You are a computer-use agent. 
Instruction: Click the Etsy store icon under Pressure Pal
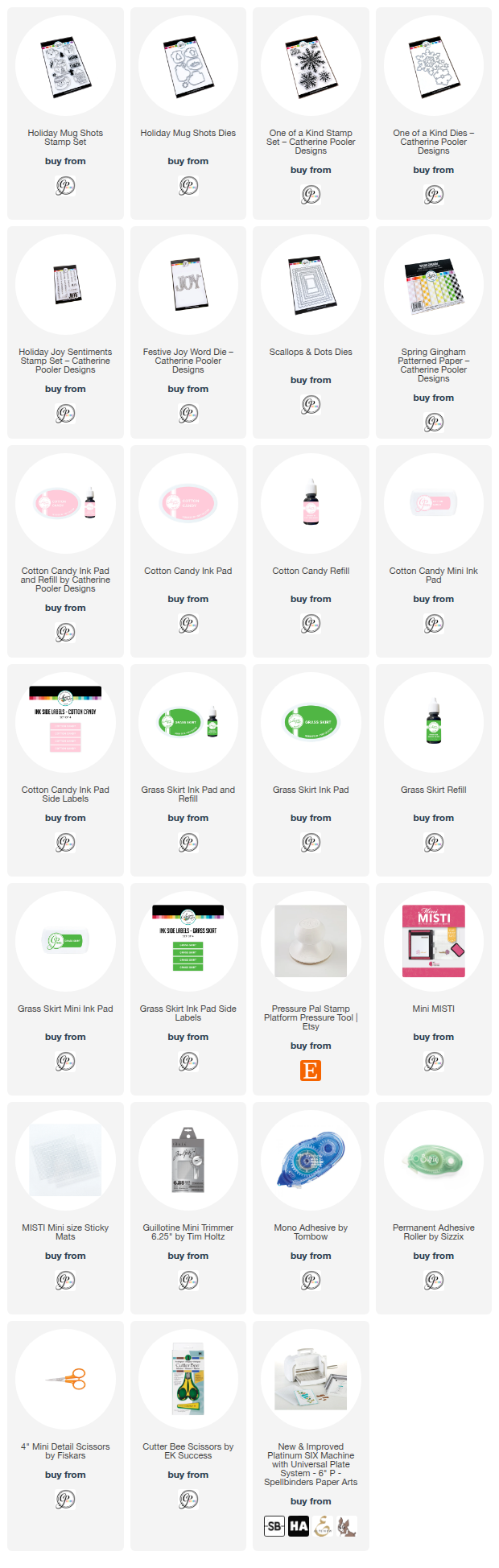(311, 1071)
